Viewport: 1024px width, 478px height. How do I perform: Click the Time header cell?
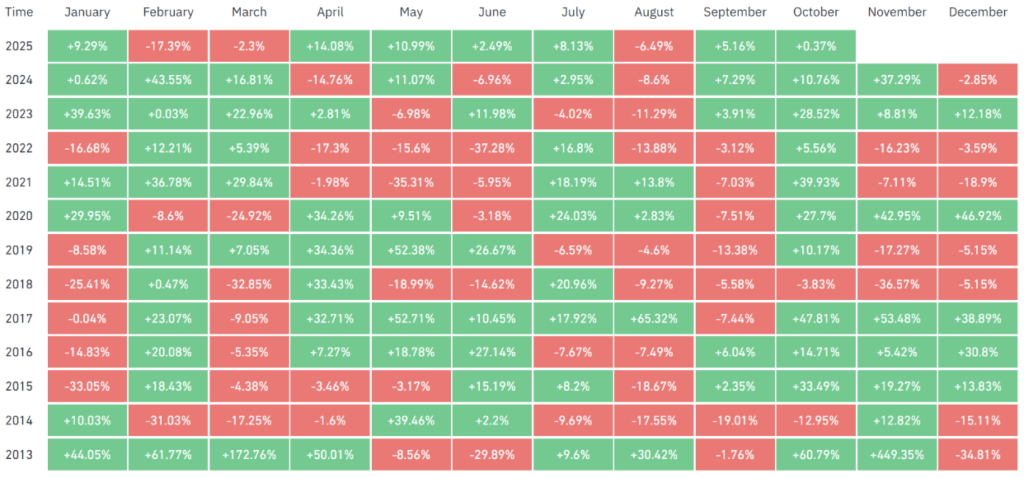(x=19, y=13)
